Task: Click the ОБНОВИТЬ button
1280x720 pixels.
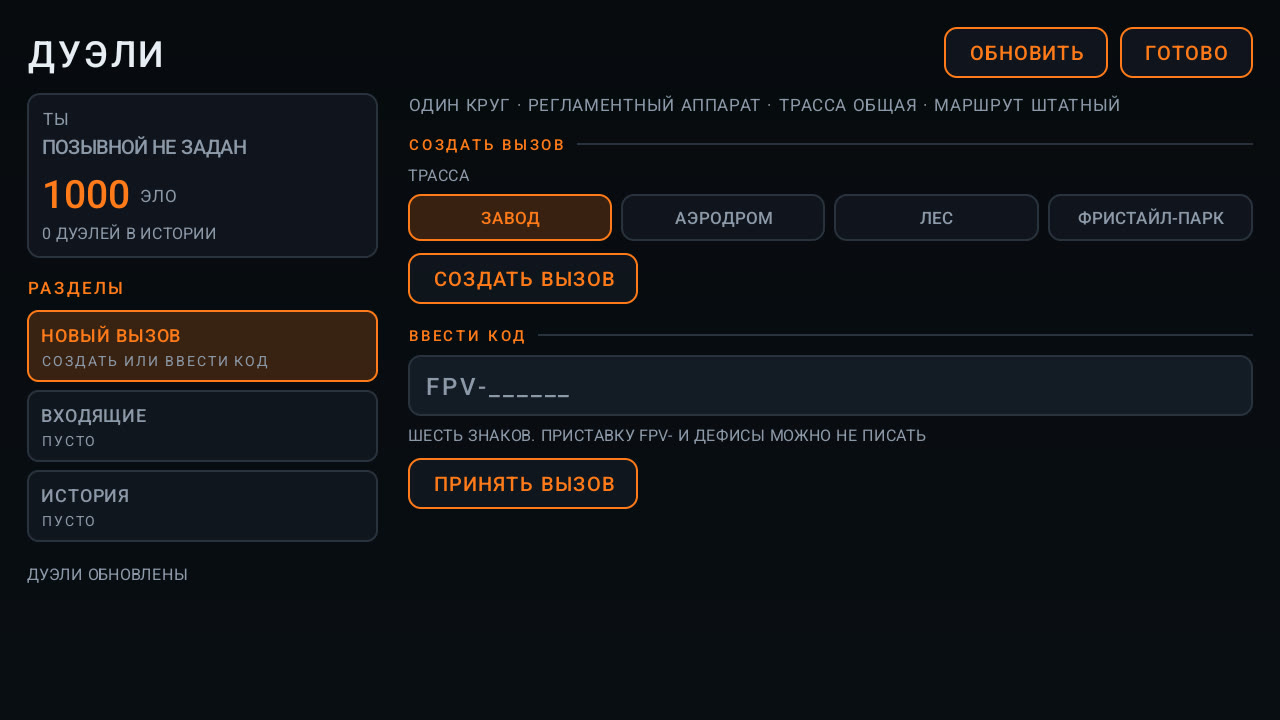Action: pos(1026,53)
